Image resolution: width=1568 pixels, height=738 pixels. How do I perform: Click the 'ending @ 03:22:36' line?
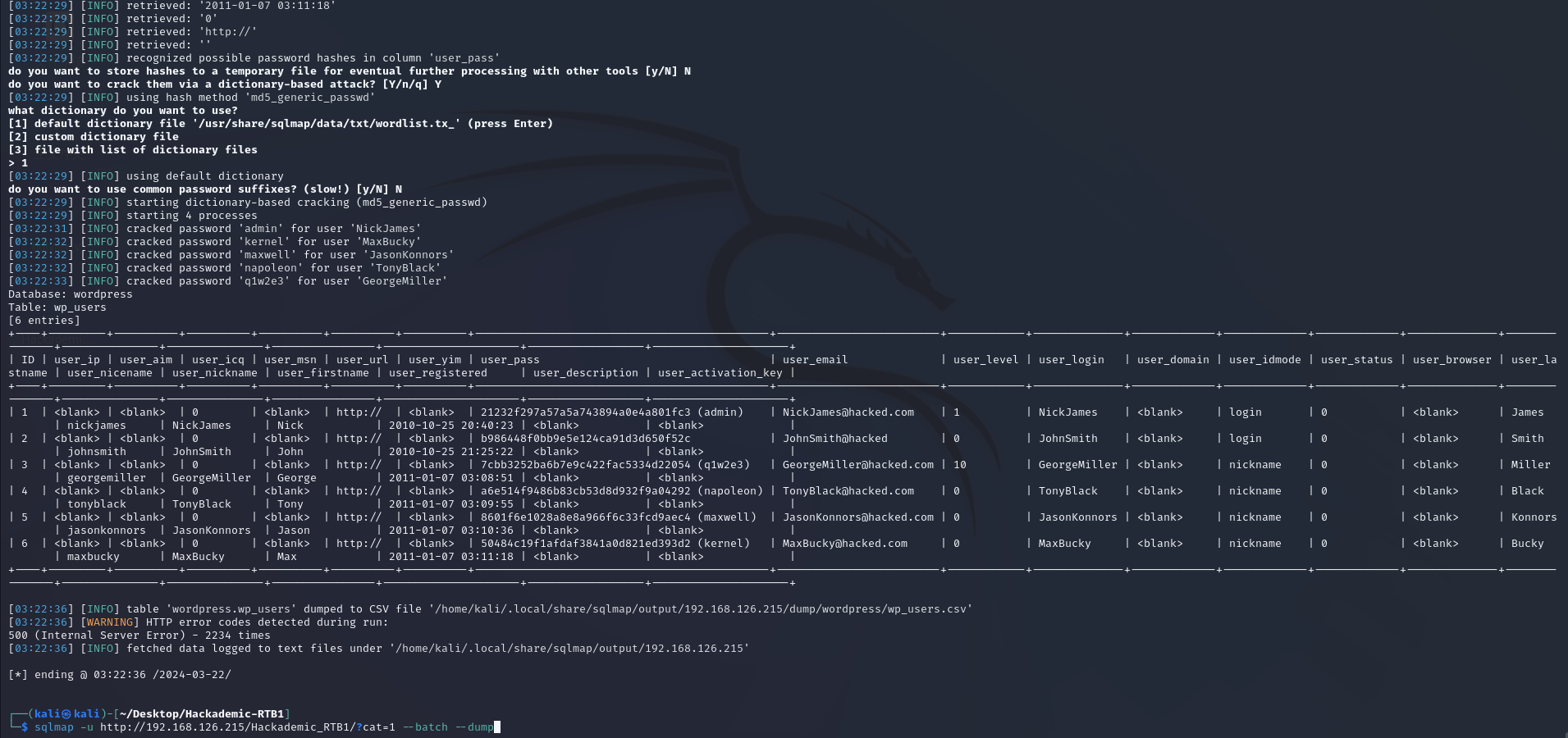click(x=119, y=675)
